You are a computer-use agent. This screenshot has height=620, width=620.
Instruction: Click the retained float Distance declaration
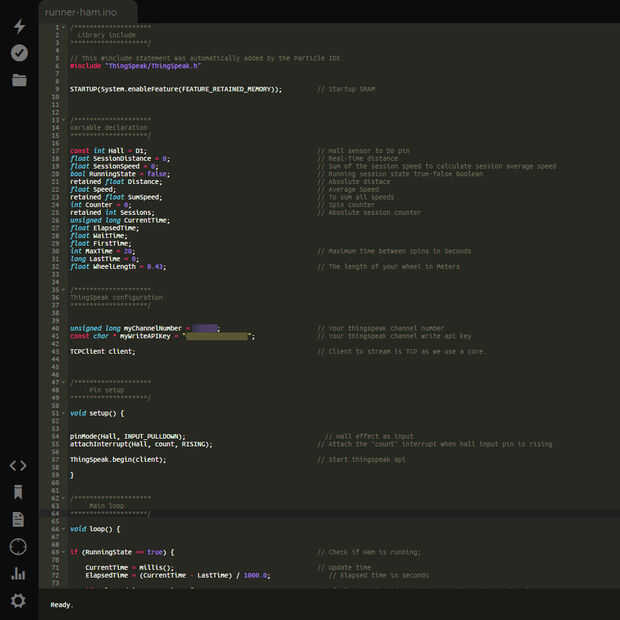116,182
